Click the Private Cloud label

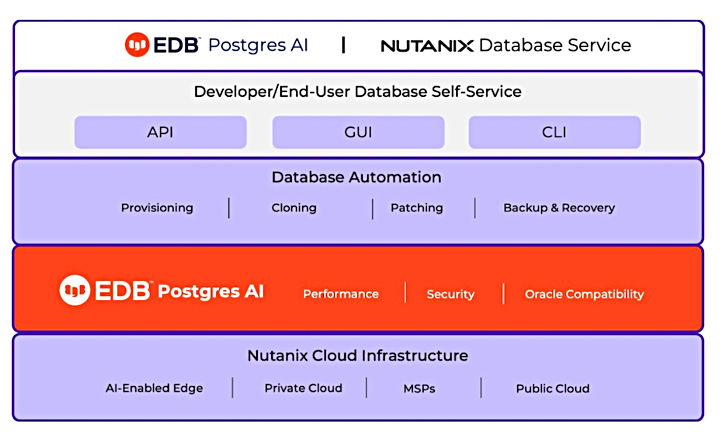click(x=303, y=388)
